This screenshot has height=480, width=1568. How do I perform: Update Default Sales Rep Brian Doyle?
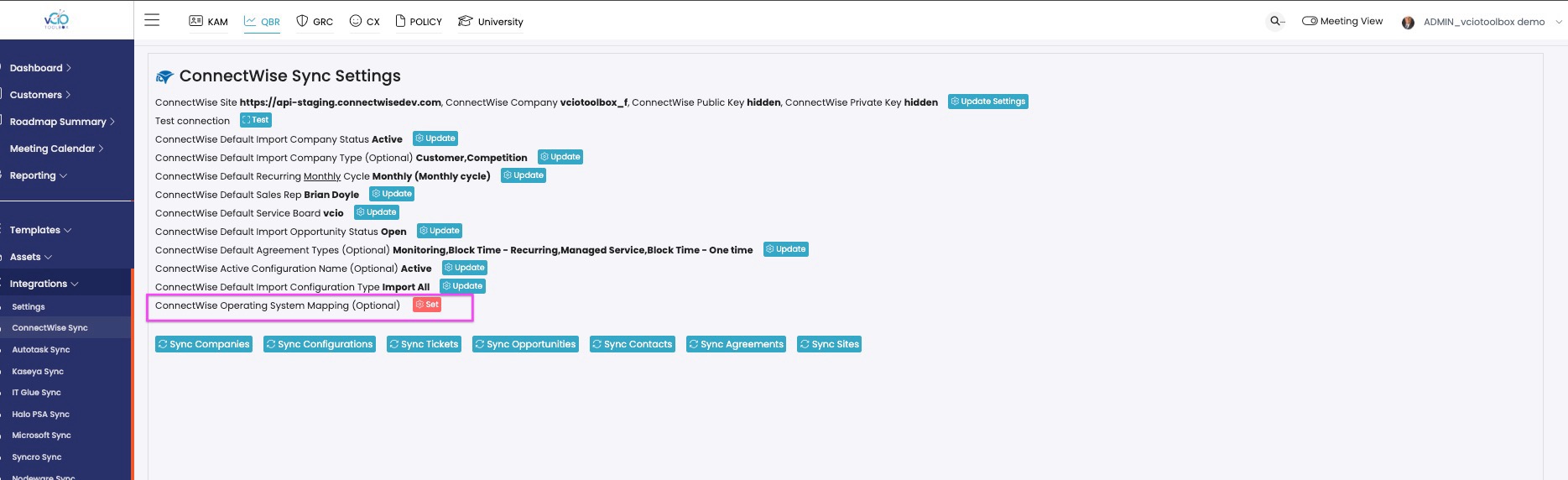[x=392, y=194]
